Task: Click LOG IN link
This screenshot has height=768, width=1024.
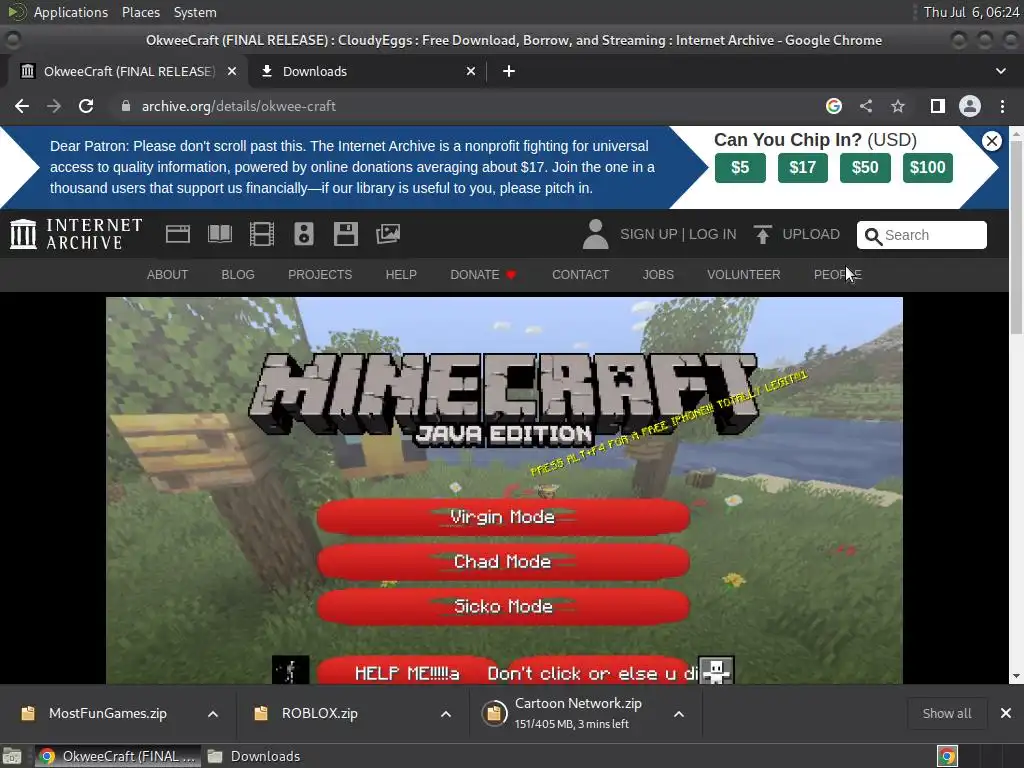Action: (x=712, y=234)
